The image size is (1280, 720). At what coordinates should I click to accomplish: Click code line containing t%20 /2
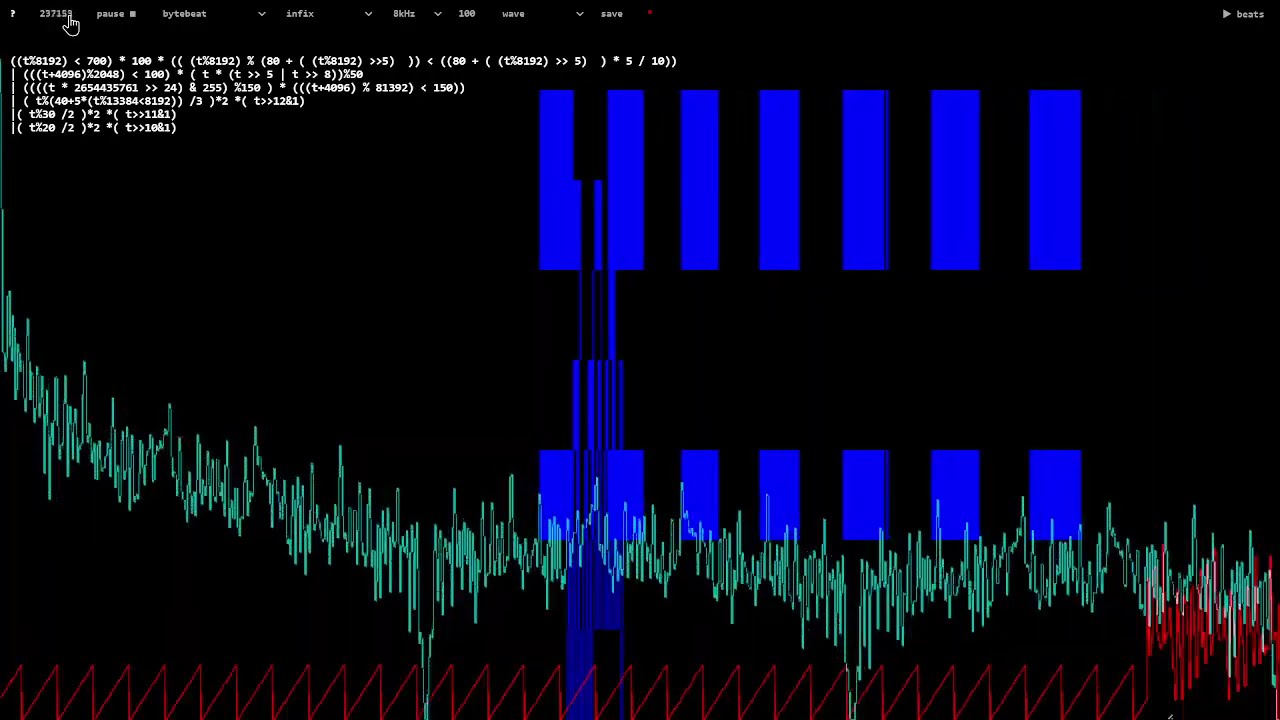(94, 128)
